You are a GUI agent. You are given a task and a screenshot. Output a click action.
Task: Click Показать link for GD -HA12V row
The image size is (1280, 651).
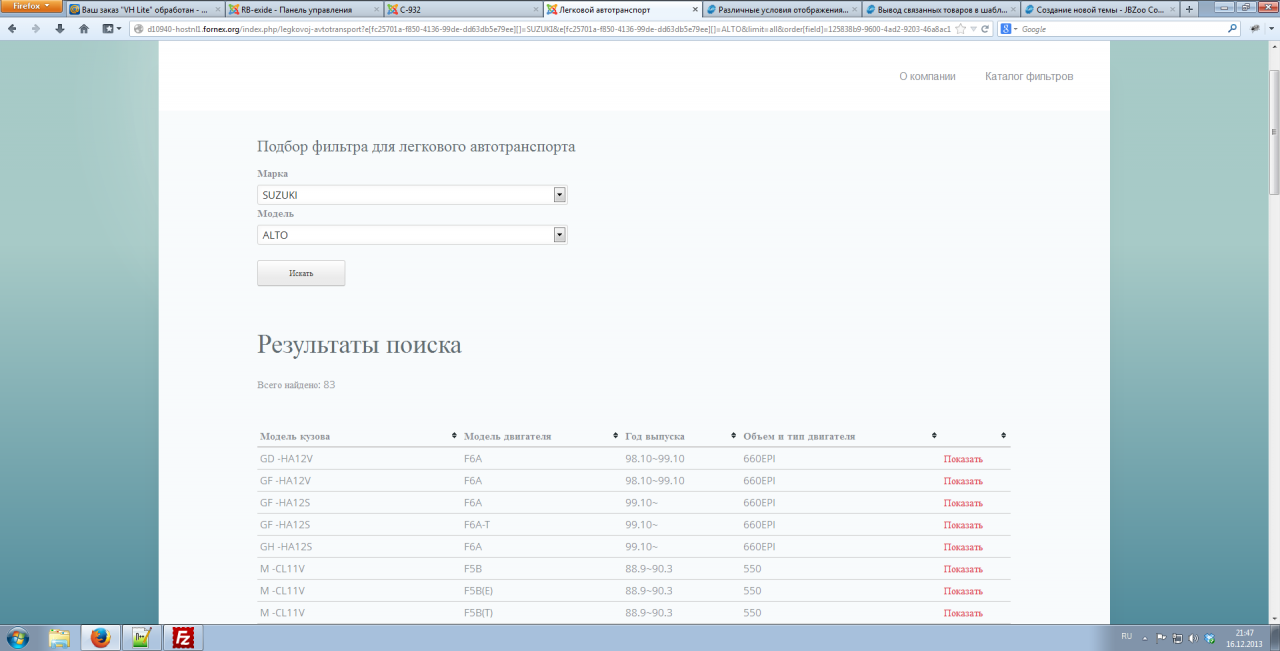963,460
